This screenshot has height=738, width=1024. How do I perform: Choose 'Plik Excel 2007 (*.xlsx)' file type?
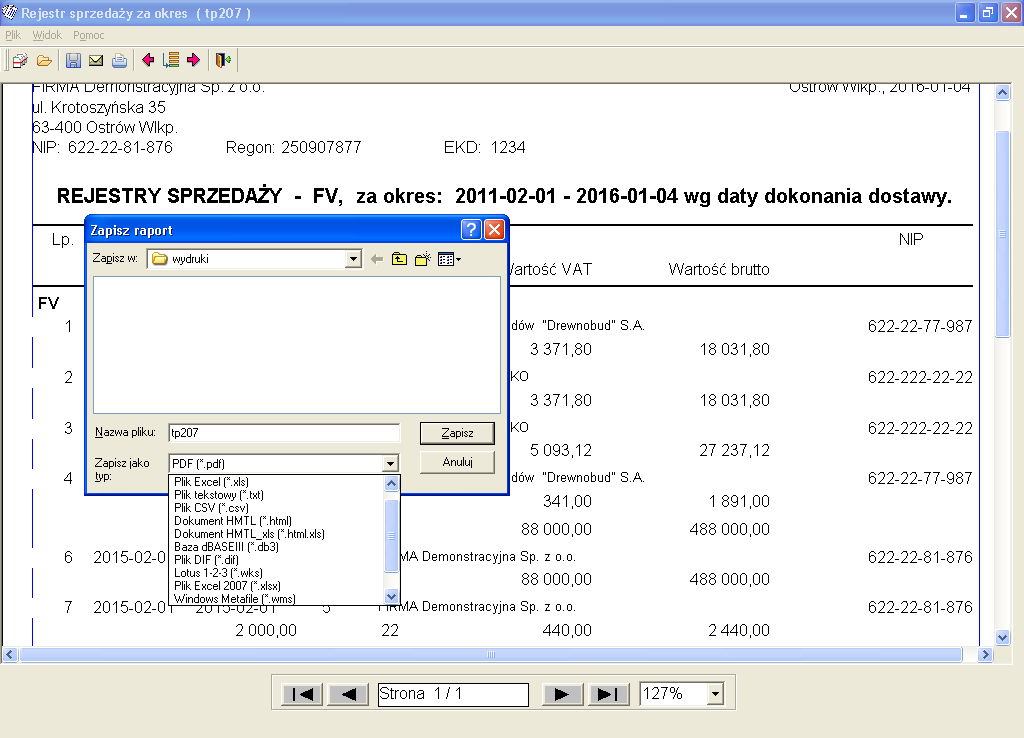pos(227,586)
